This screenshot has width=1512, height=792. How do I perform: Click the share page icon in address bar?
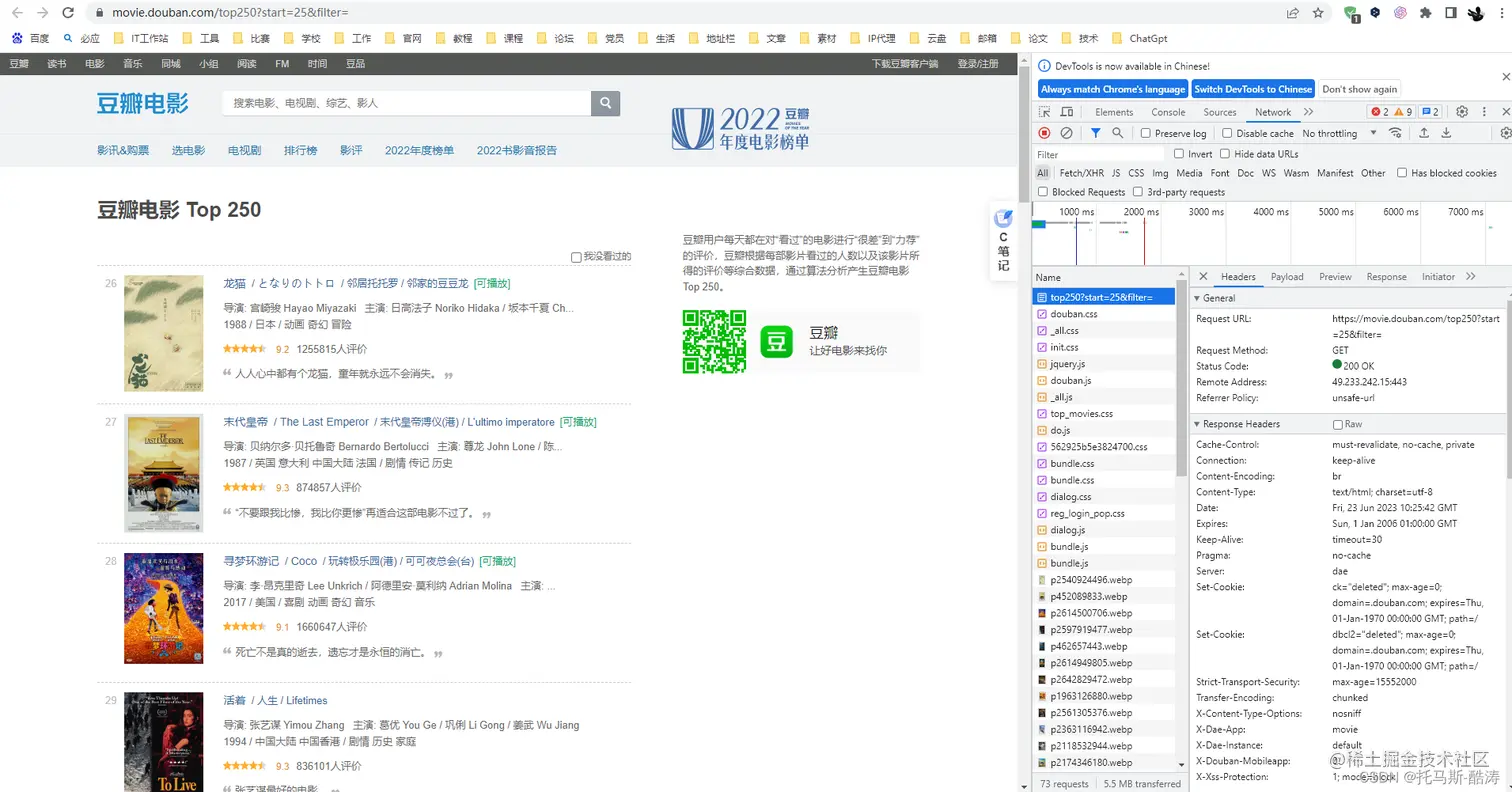1293,13
